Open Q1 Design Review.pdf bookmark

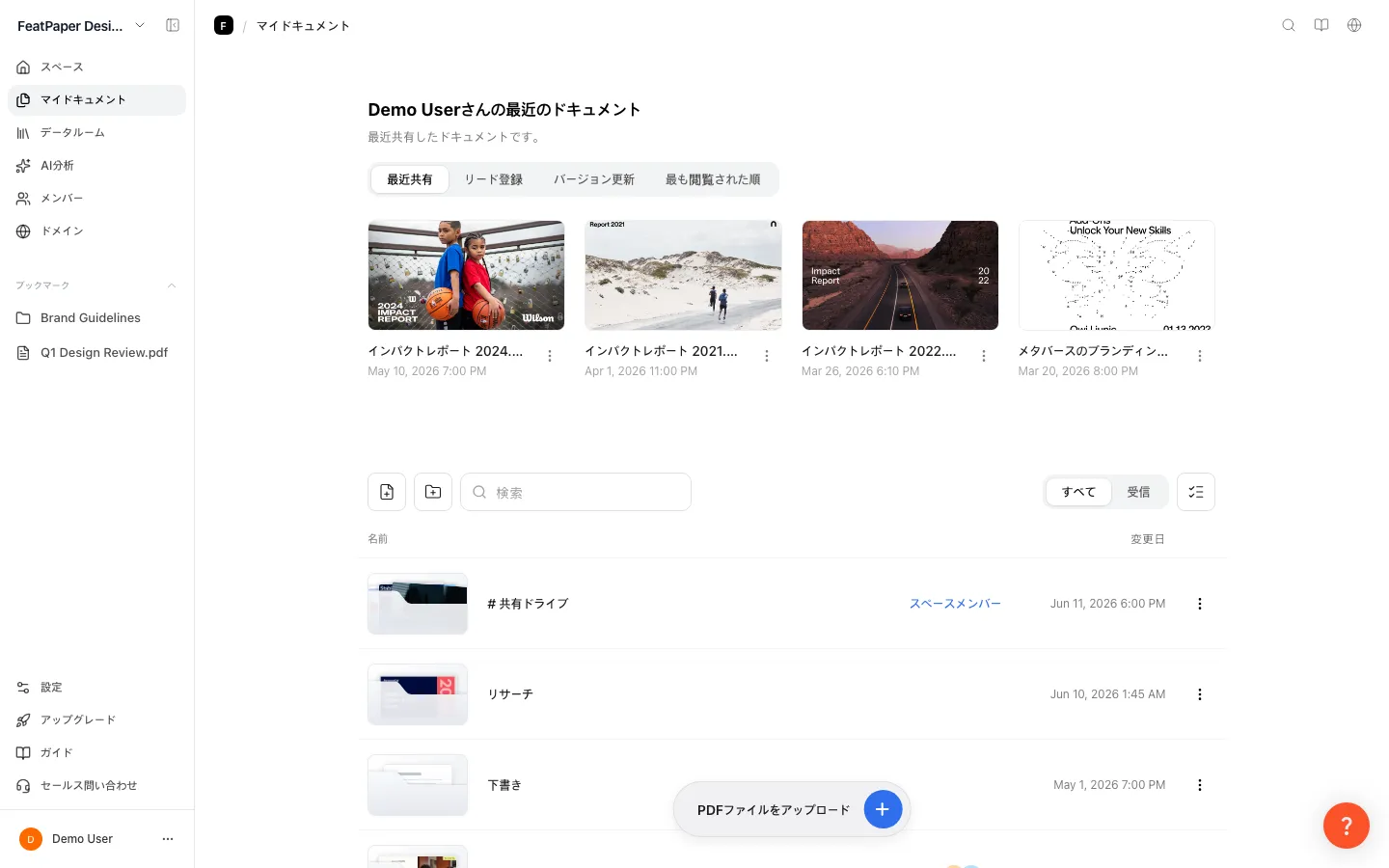pyautogui.click(x=96, y=353)
